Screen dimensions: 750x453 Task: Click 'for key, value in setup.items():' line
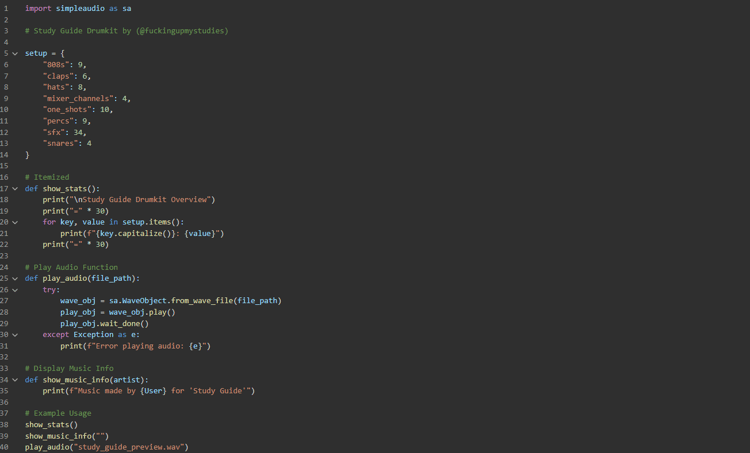click(x=113, y=222)
